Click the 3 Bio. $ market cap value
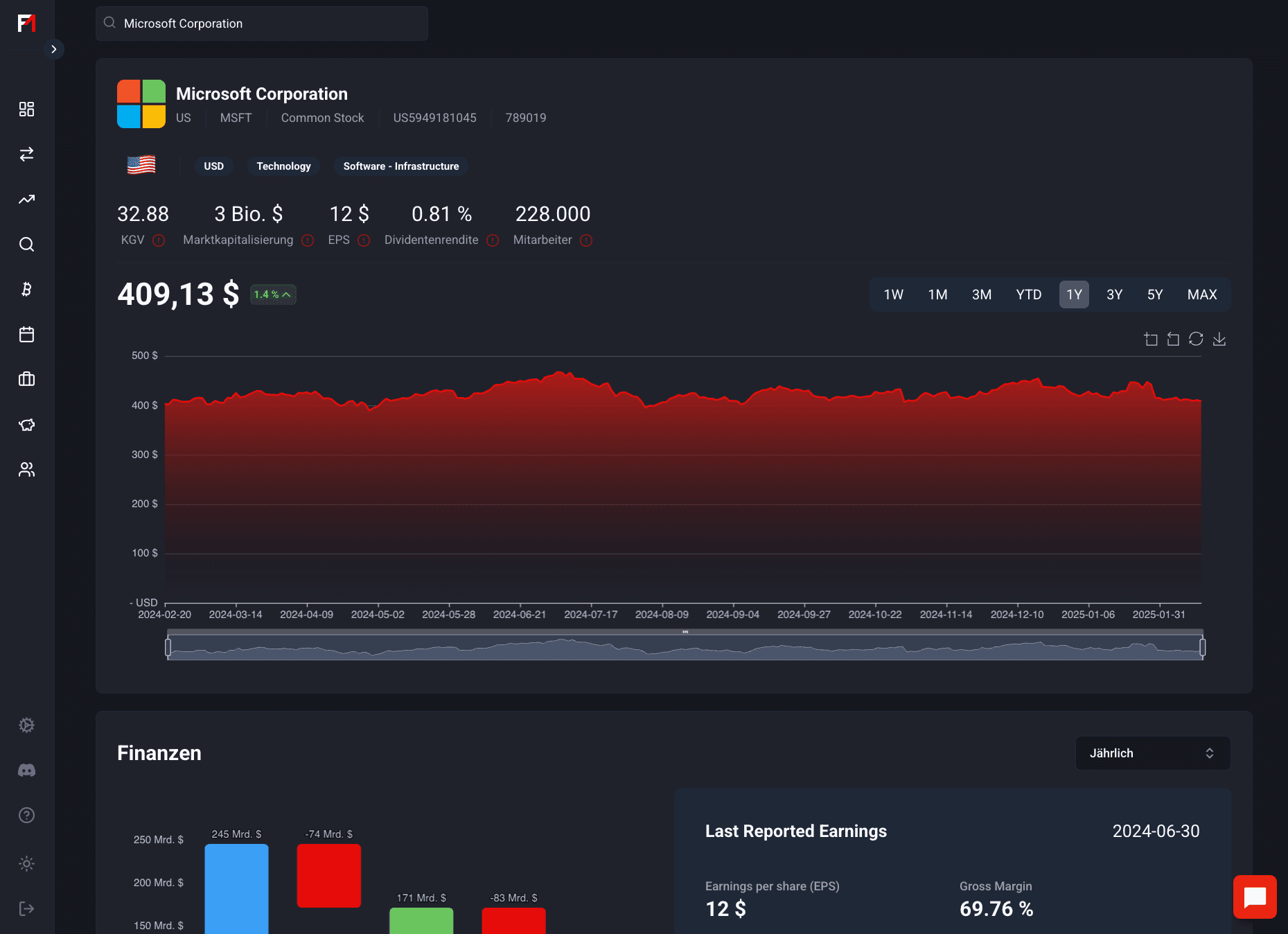The image size is (1288, 934). (249, 214)
